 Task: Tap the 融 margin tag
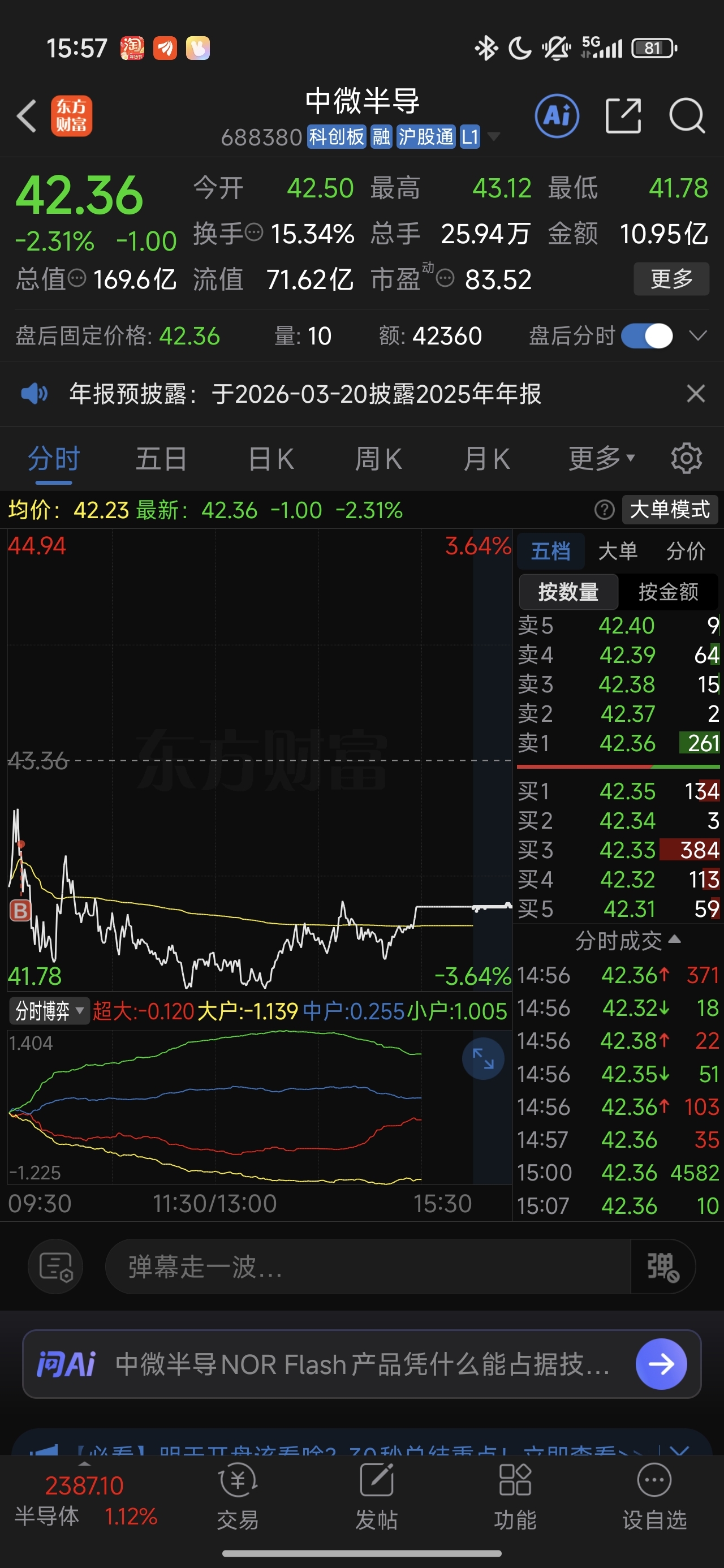click(x=381, y=137)
